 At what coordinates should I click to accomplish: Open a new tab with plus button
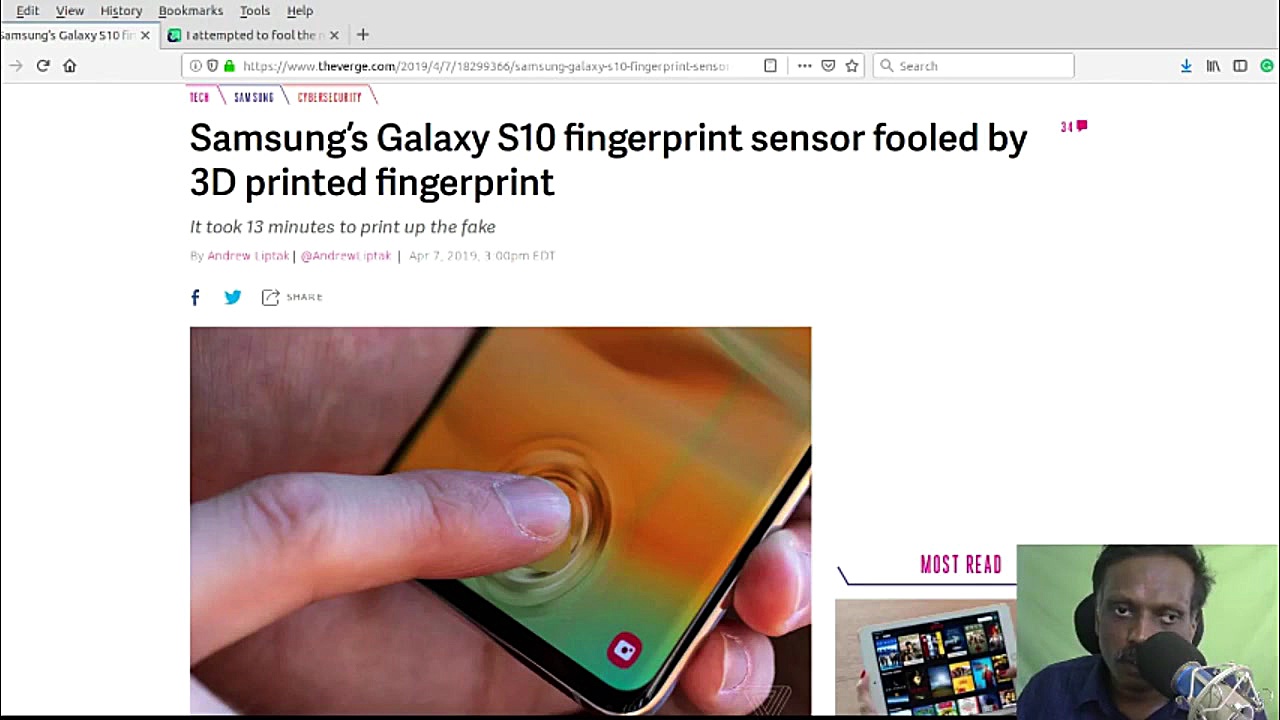point(363,35)
